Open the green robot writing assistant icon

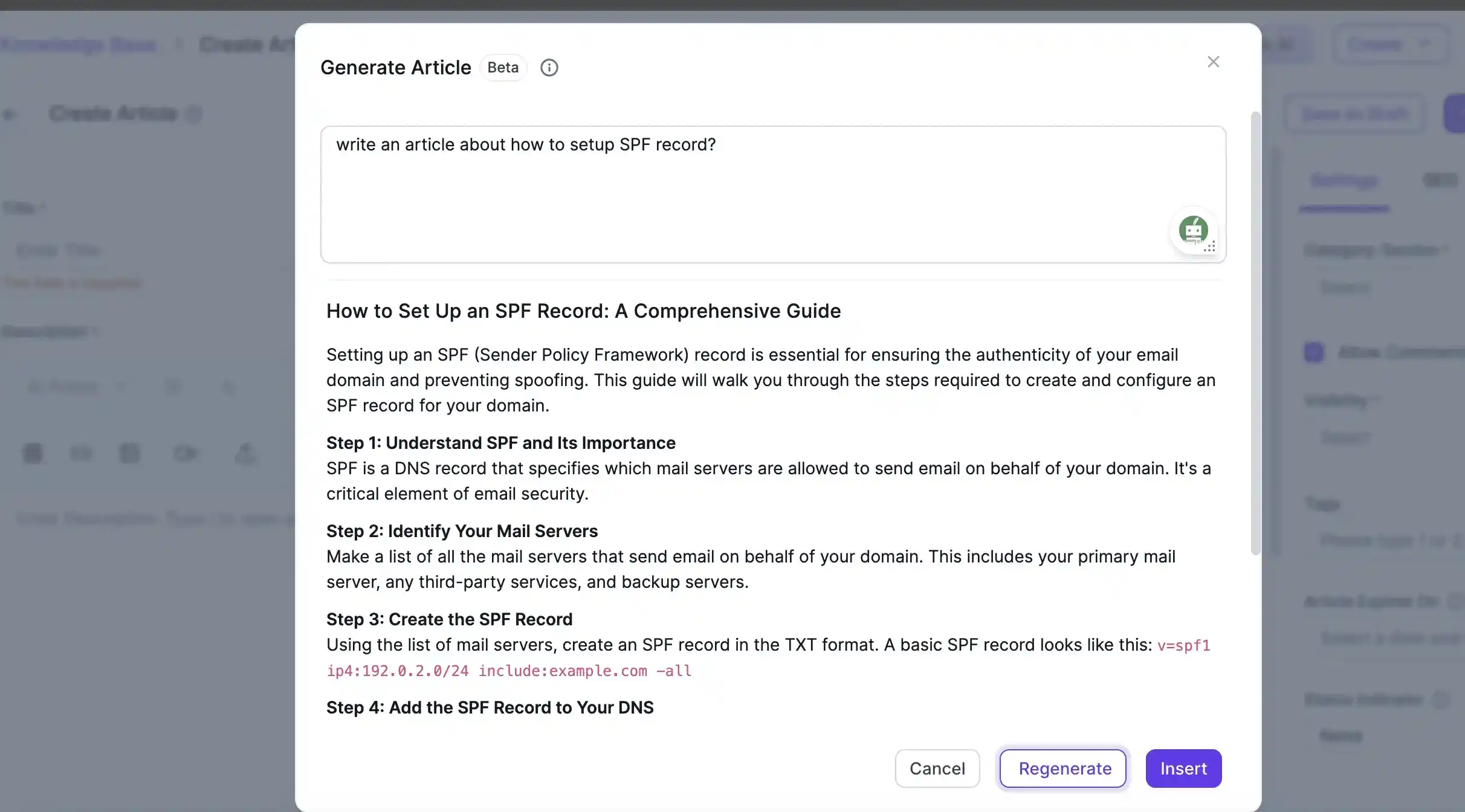(1193, 230)
